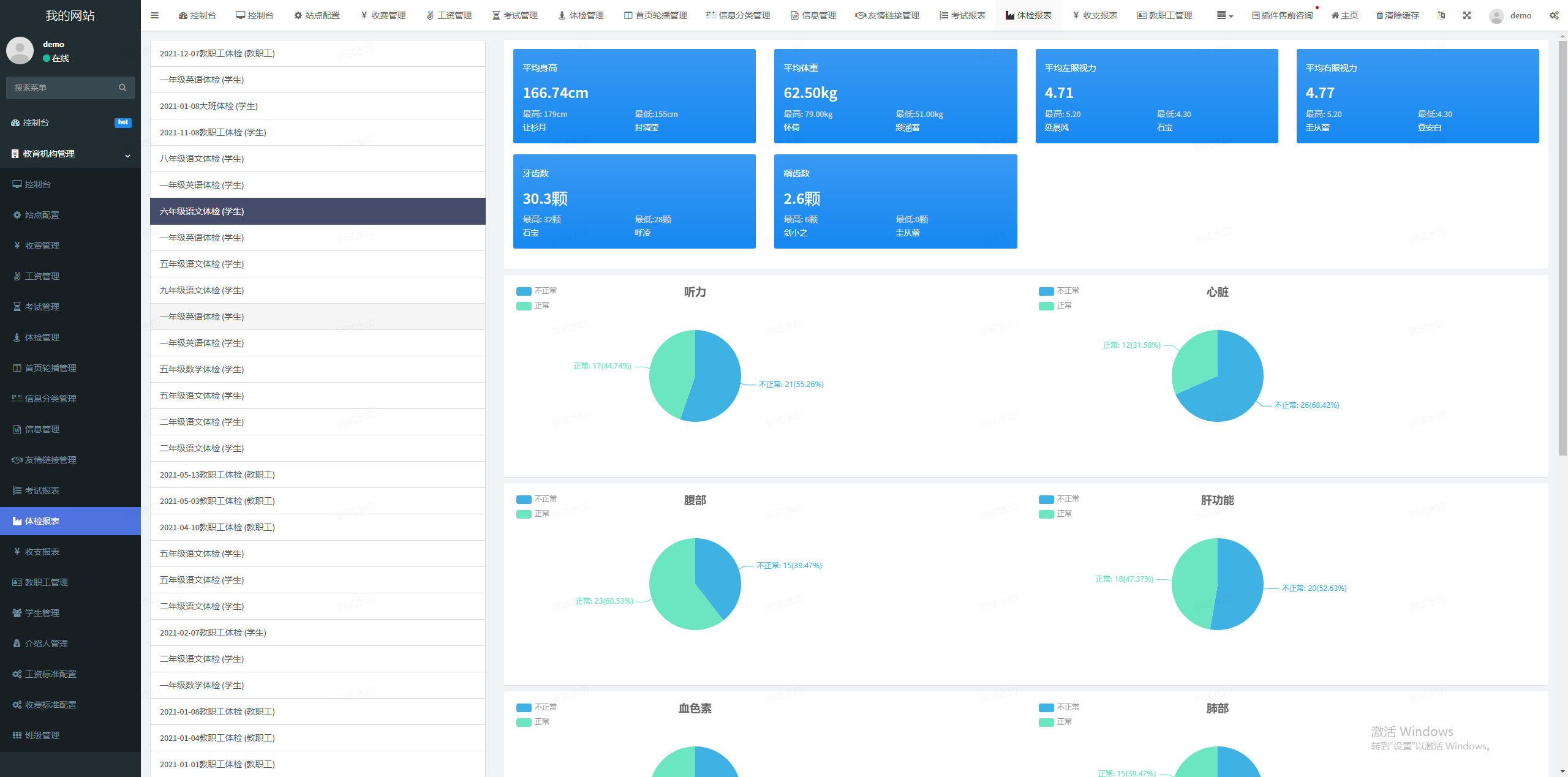Click the 主页 home icon

[x=1335, y=15]
